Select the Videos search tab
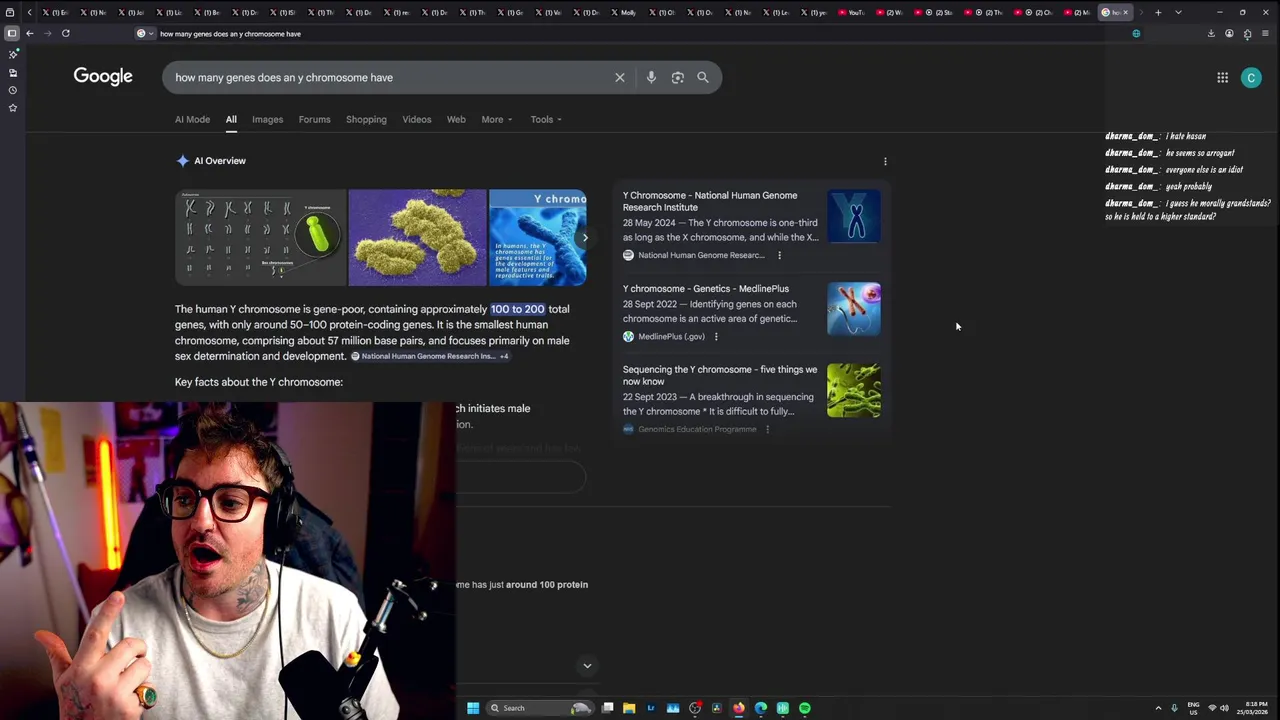The height and width of the screenshot is (720, 1280). [x=417, y=119]
